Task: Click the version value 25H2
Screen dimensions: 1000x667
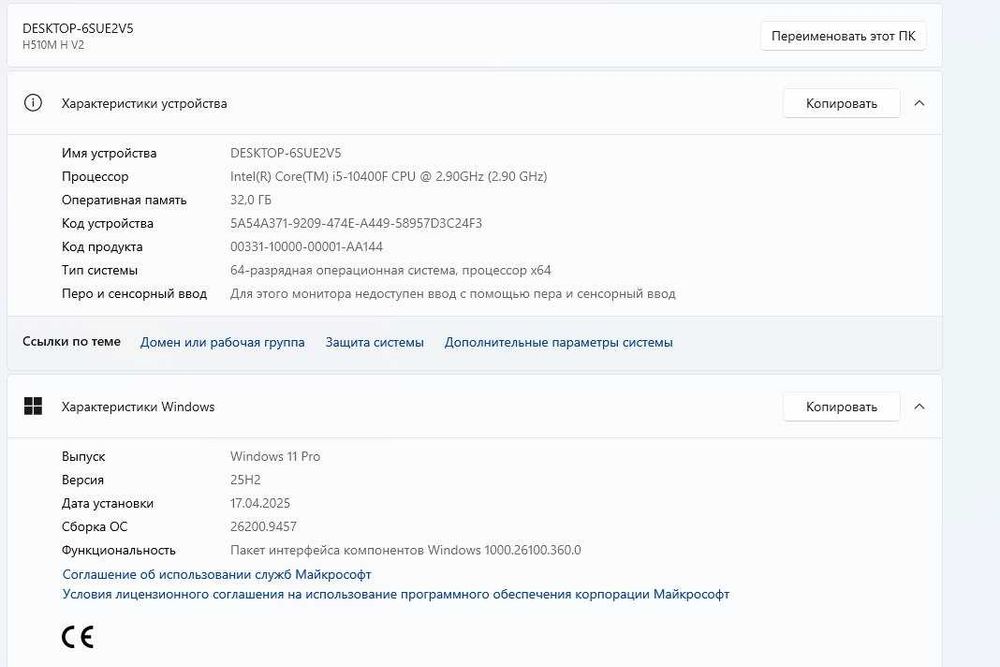Action: click(x=246, y=480)
